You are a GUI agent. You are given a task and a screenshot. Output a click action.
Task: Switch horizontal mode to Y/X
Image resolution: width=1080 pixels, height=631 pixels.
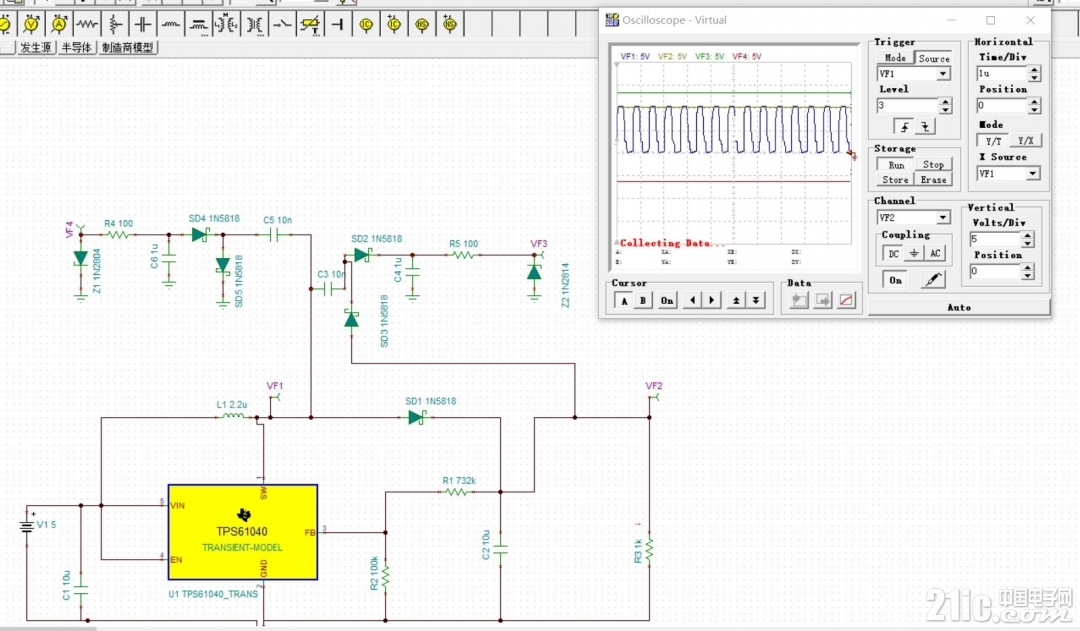click(x=1026, y=141)
